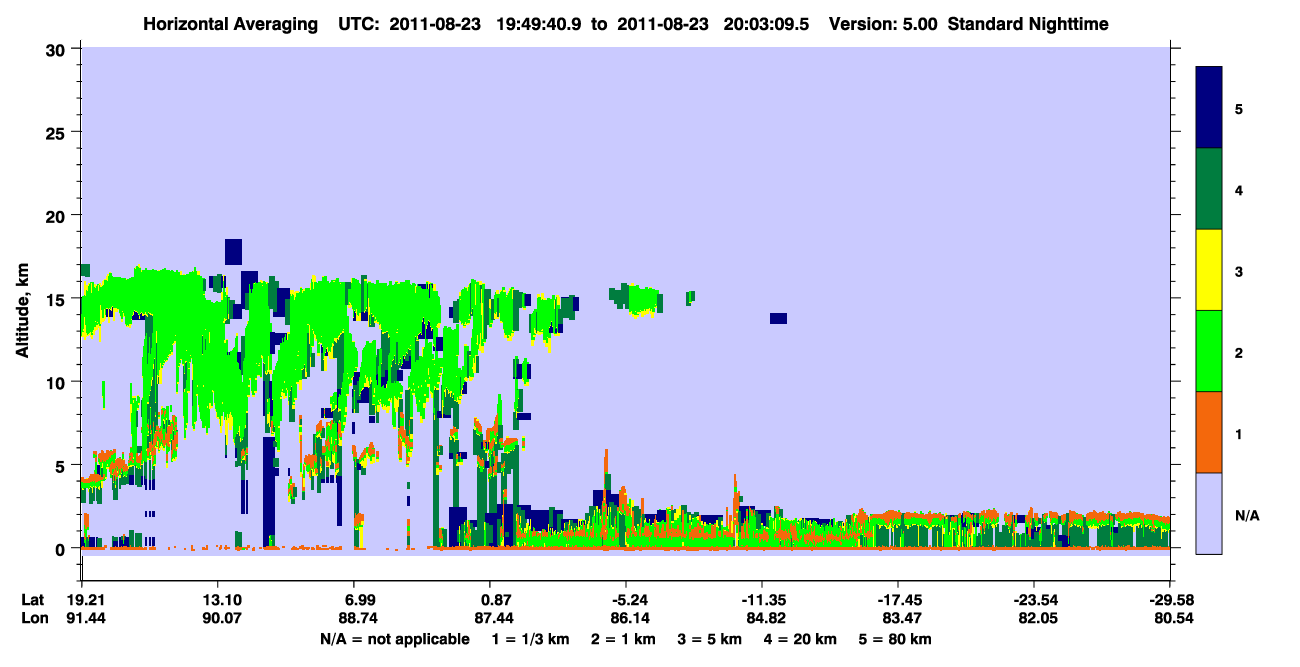Click the 'Lon' row label
This screenshot has width=1300, height=667.
[x=33, y=619]
